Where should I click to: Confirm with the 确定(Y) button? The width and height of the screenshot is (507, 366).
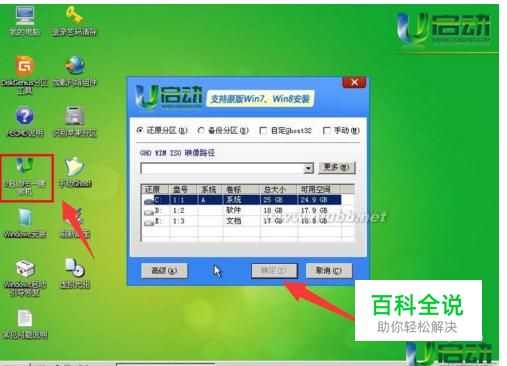[274, 270]
